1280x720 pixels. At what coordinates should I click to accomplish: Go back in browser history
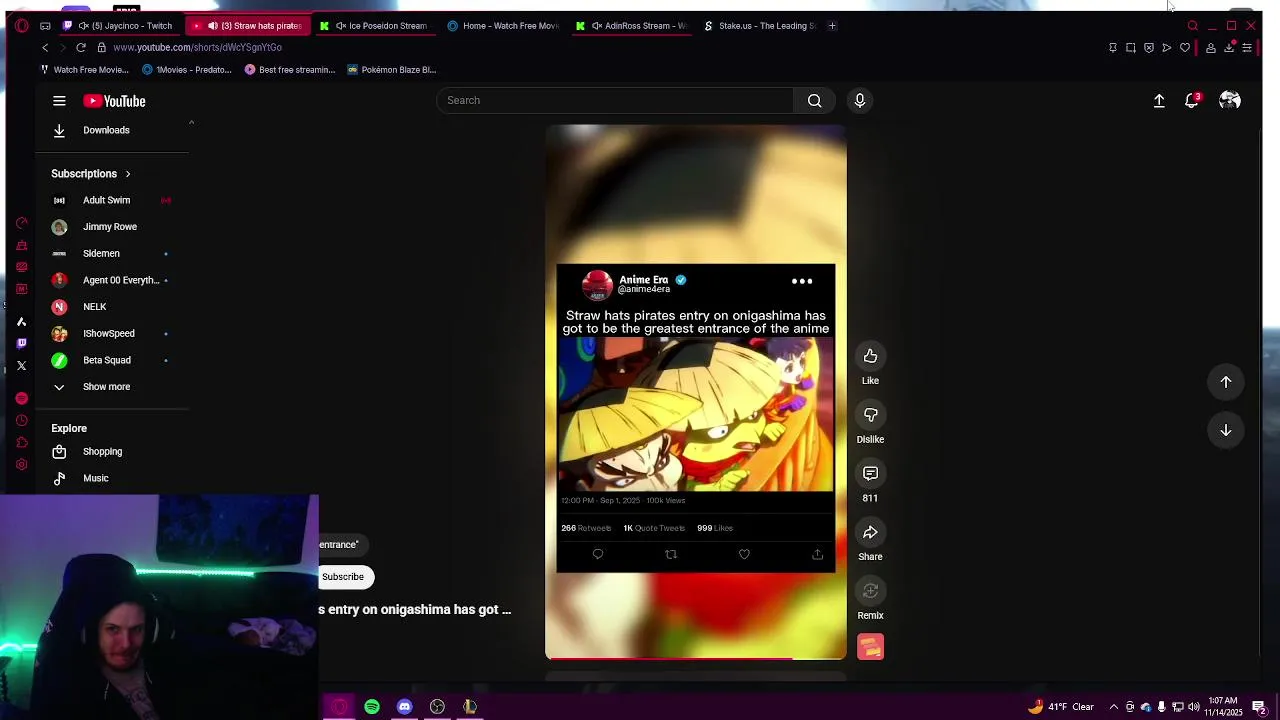[45, 47]
